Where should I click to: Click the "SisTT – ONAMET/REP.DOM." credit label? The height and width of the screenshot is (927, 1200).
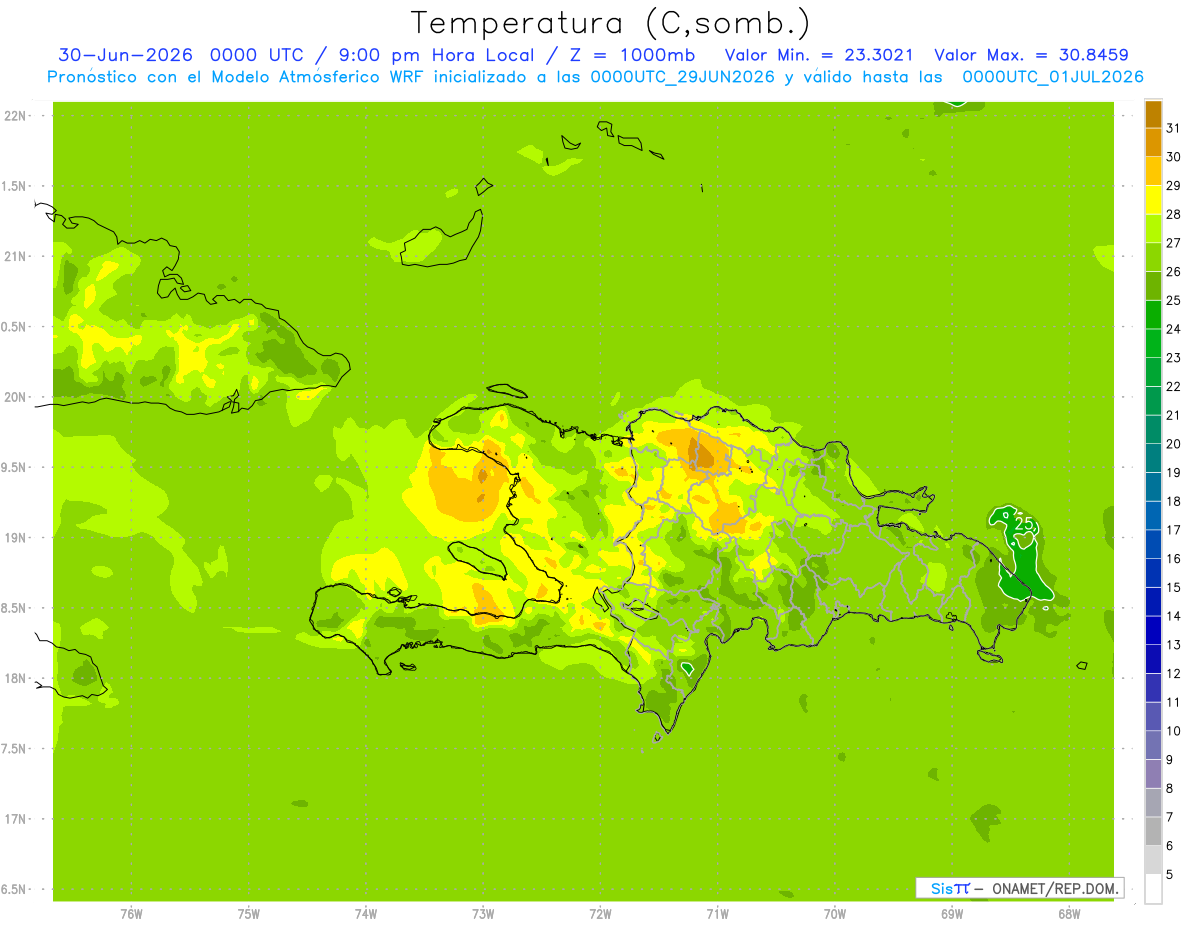pos(1019,888)
